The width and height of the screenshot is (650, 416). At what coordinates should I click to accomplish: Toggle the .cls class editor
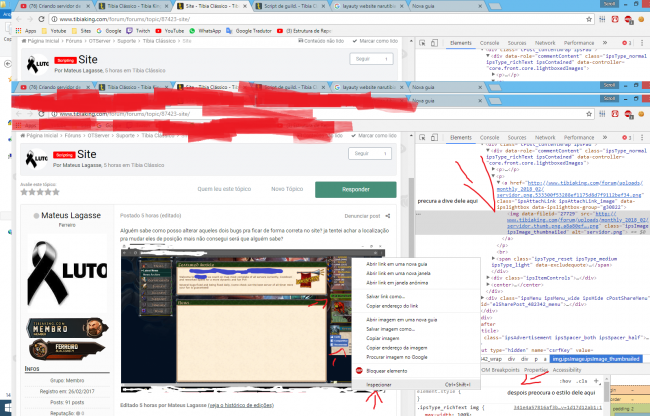582,381
